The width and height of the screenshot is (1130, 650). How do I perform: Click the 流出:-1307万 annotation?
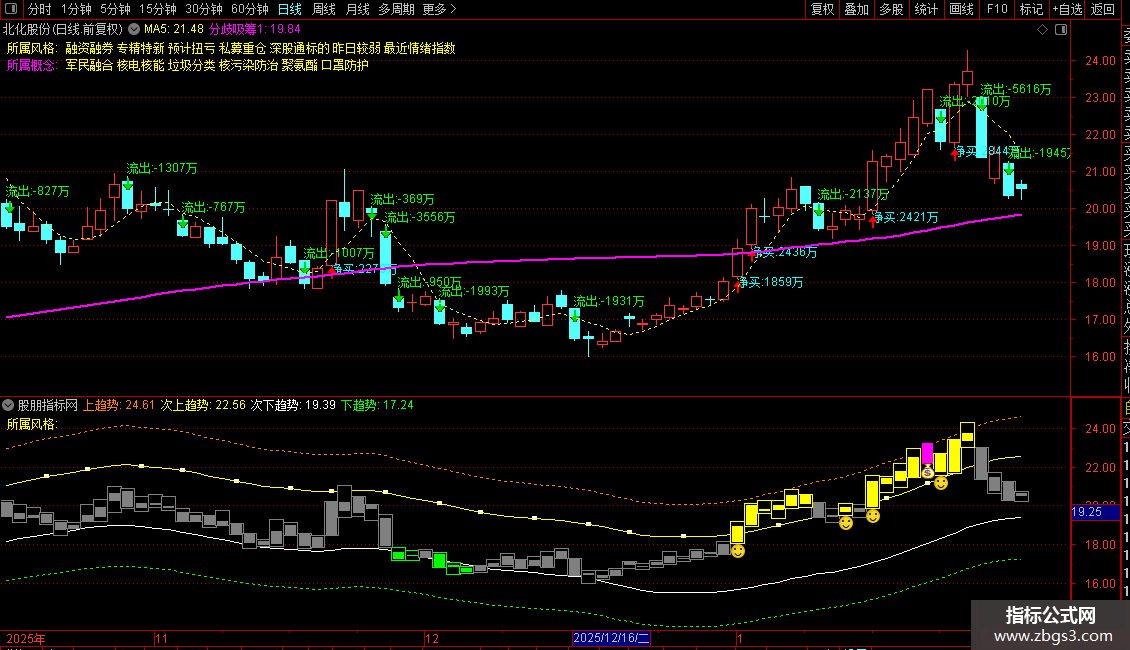pyautogui.click(x=161, y=168)
